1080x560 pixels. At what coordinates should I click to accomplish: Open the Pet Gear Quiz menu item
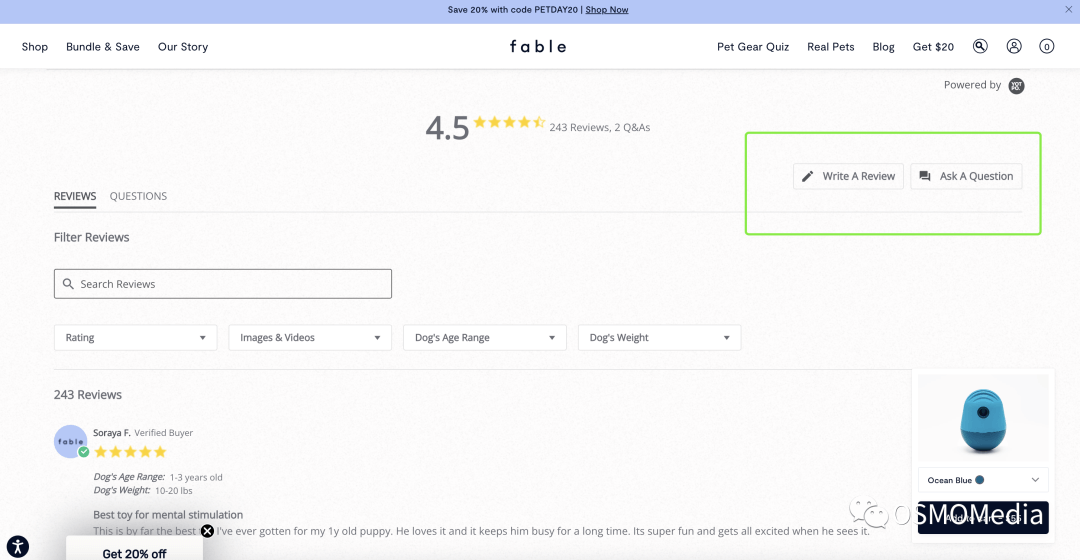tap(753, 47)
